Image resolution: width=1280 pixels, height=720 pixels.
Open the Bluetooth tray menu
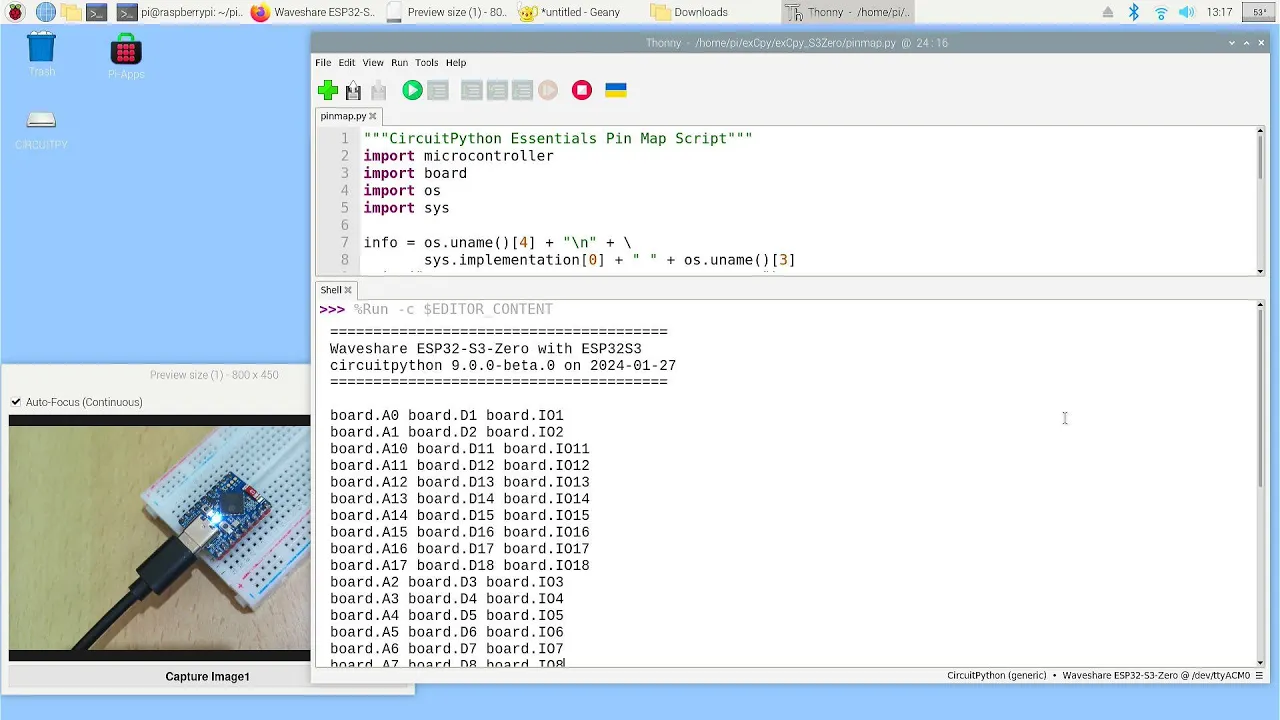point(1134,12)
